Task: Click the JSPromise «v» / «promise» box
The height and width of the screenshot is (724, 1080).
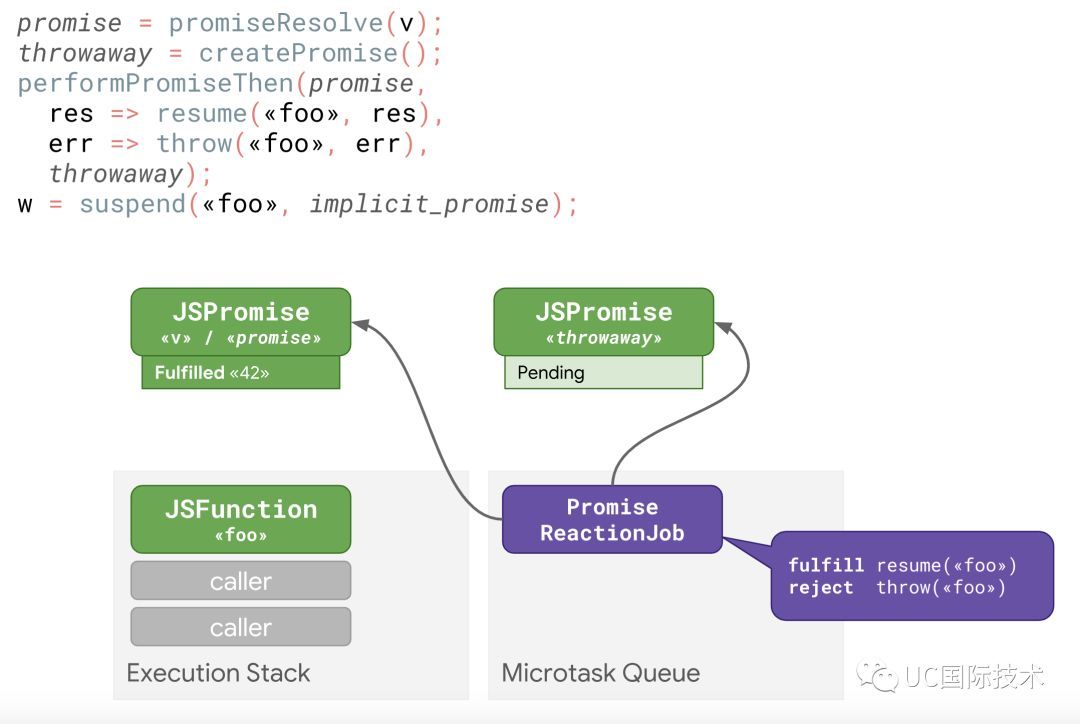Action: [x=241, y=322]
